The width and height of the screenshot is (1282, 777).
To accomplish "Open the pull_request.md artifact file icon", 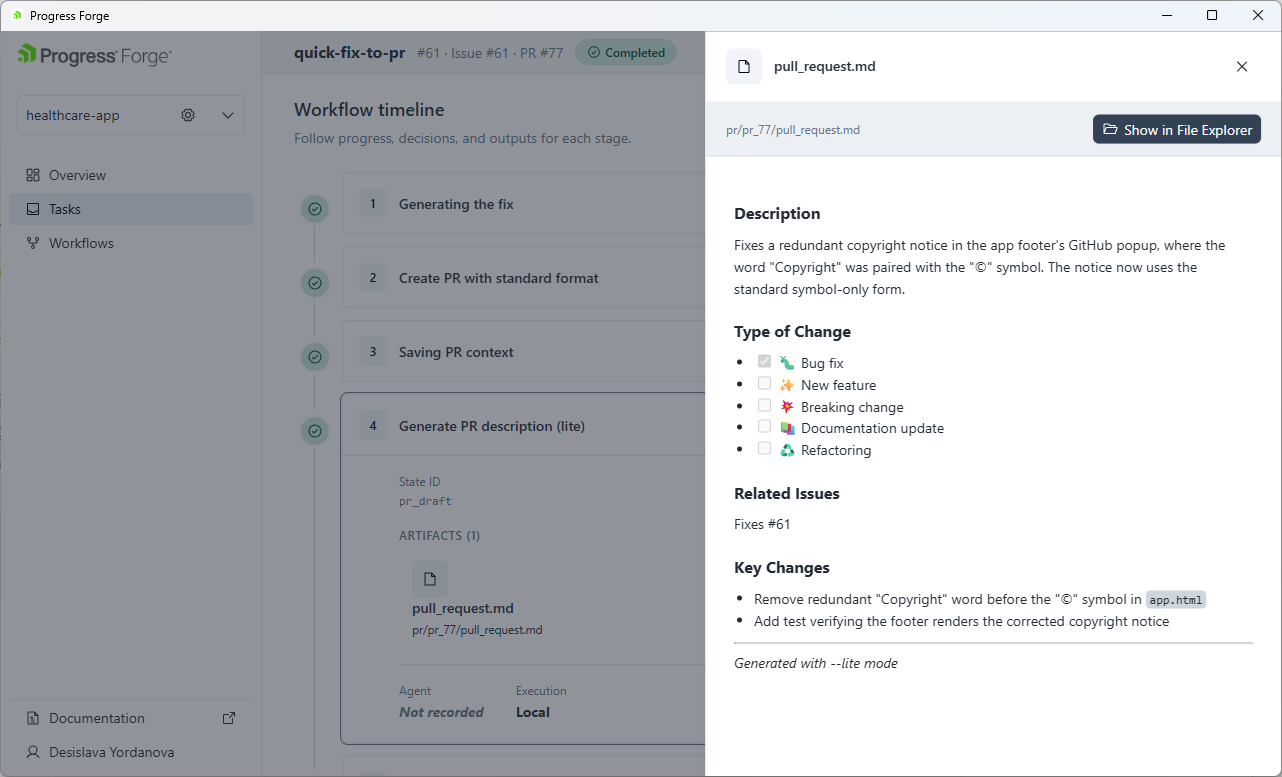I will (x=430, y=579).
